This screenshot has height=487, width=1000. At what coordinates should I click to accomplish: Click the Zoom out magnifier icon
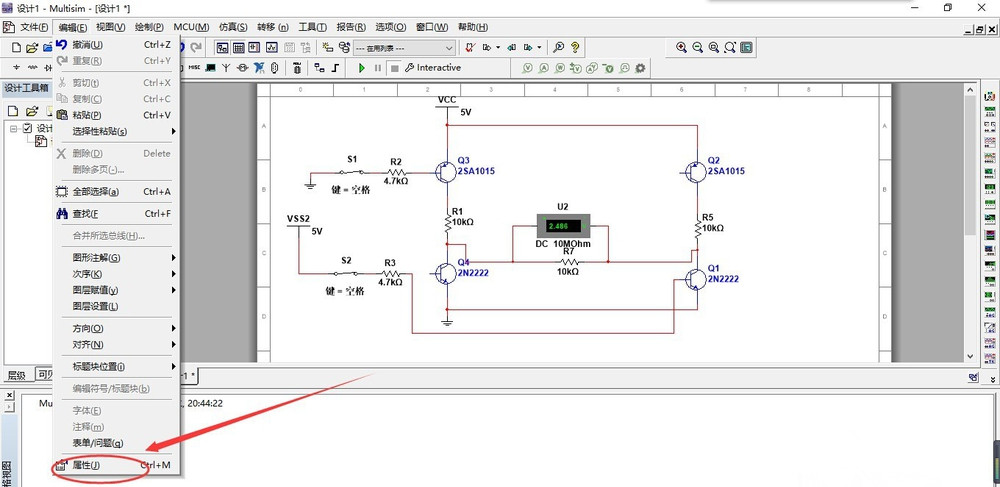698,47
